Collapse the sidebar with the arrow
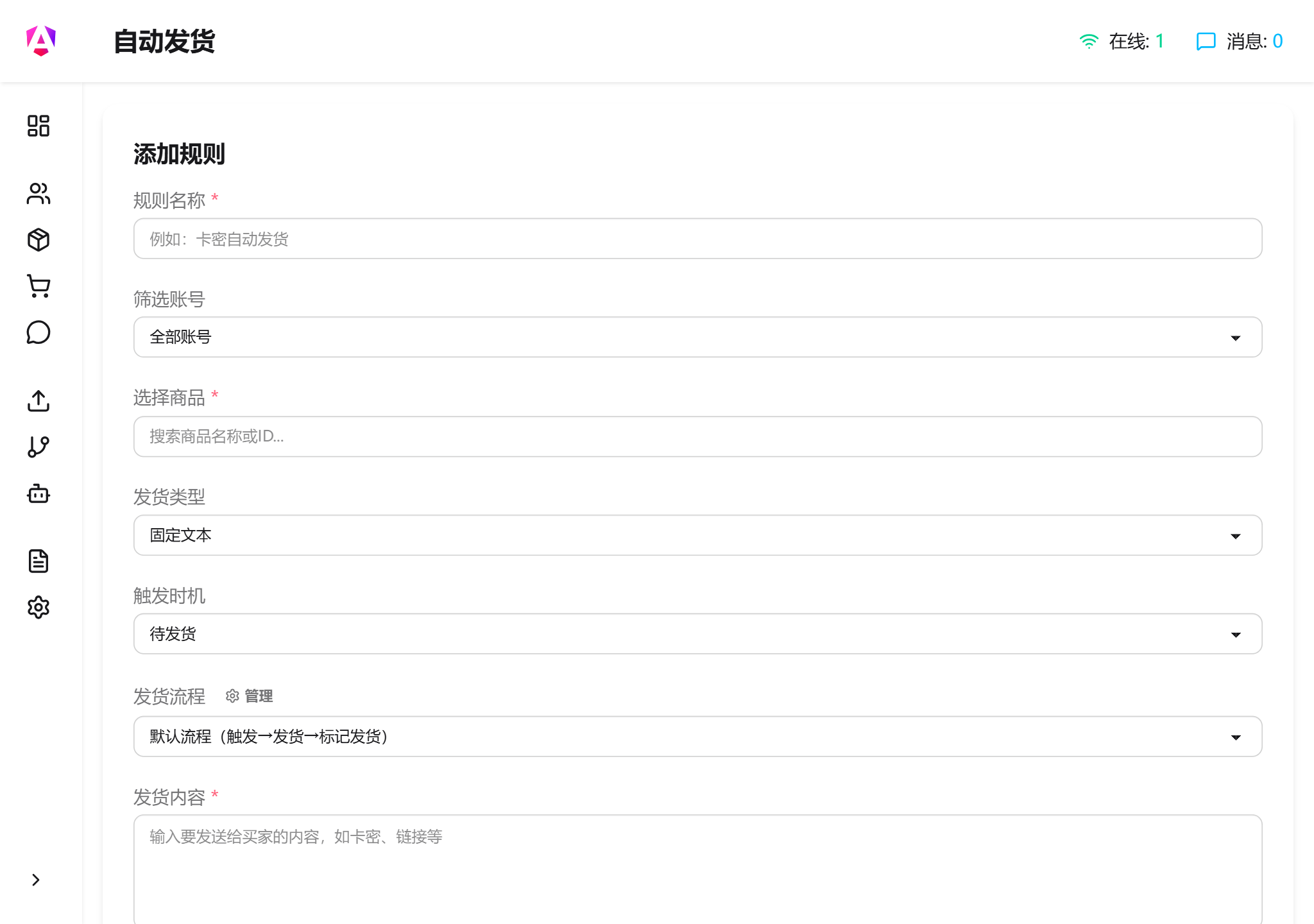Viewport: 1314px width, 924px height. (37, 880)
